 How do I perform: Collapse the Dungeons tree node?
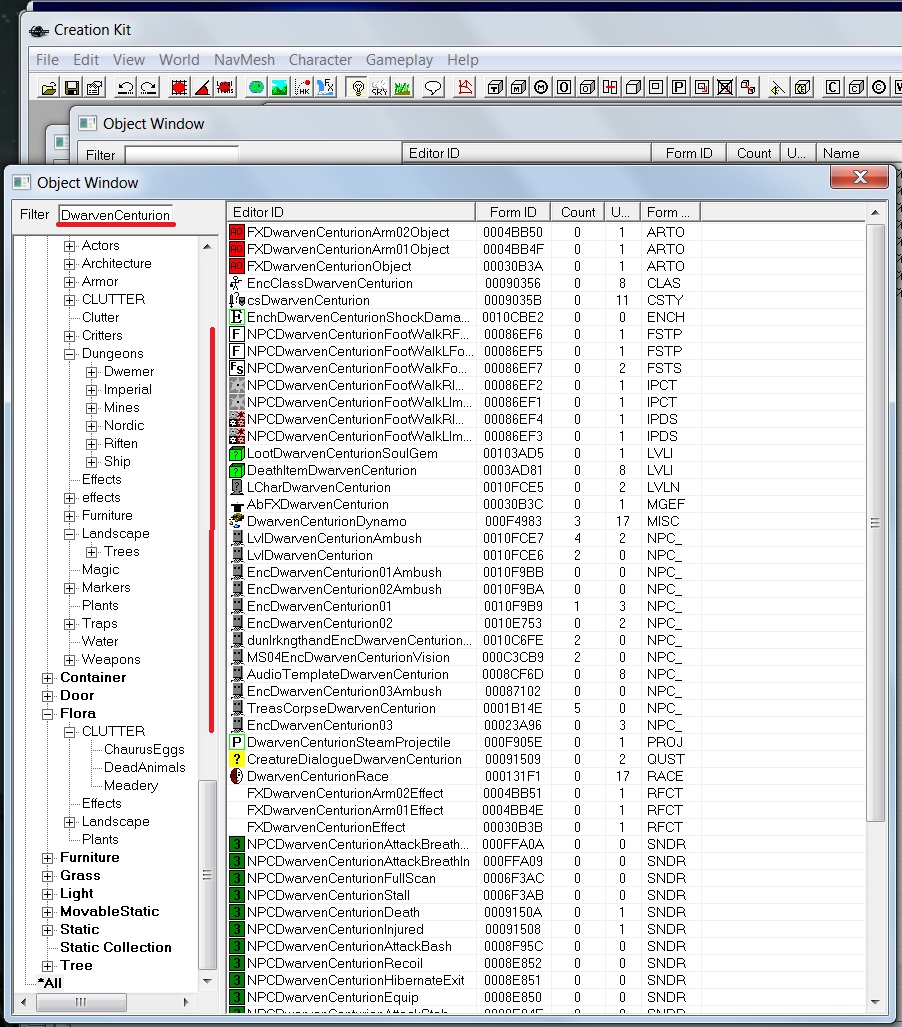(69, 354)
